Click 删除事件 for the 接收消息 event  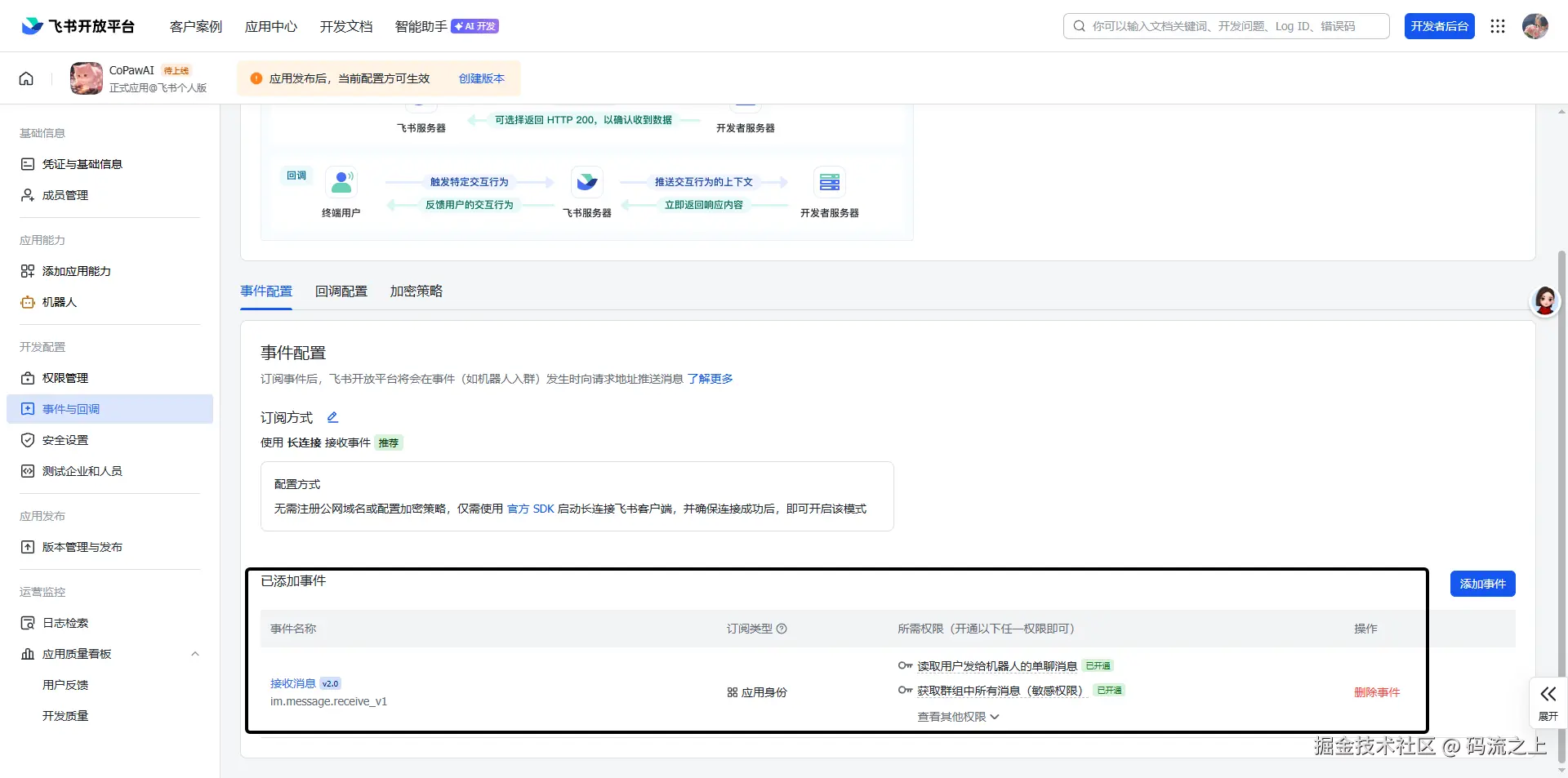tap(1377, 692)
